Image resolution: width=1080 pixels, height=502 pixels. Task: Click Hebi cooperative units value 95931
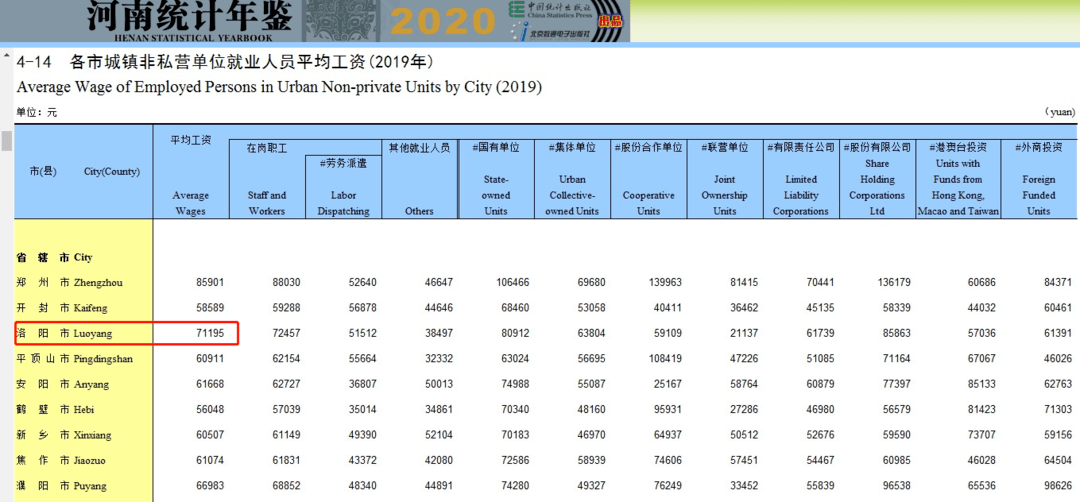click(x=668, y=410)
